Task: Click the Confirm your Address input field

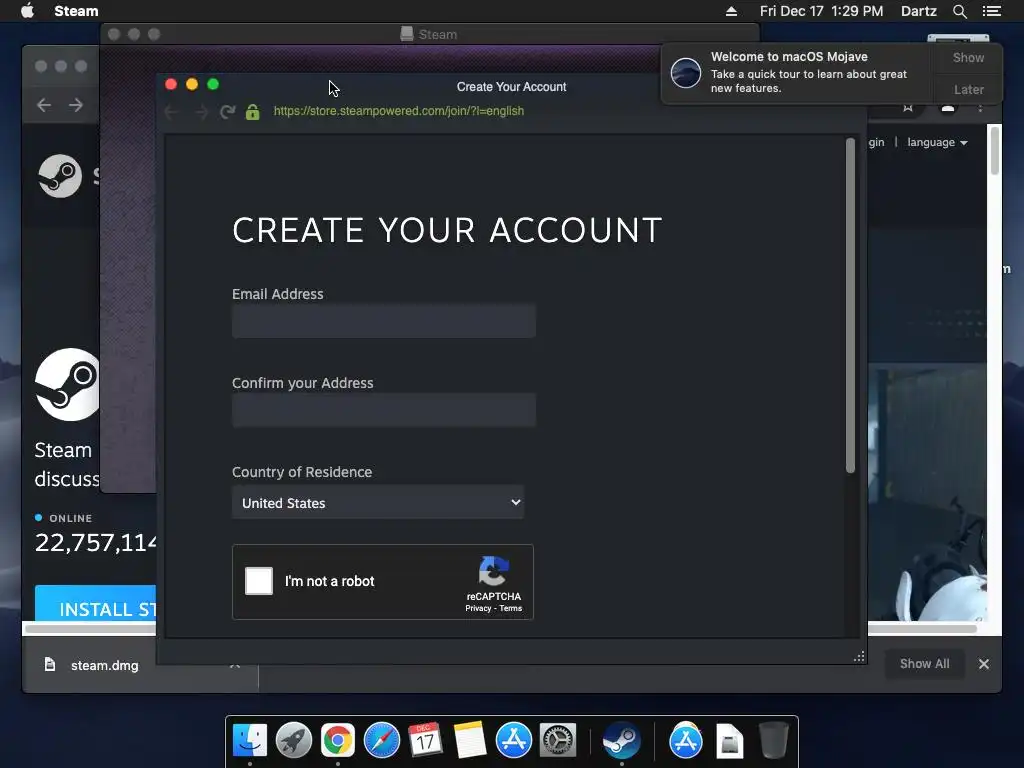Action: click(x=384, y=409)
